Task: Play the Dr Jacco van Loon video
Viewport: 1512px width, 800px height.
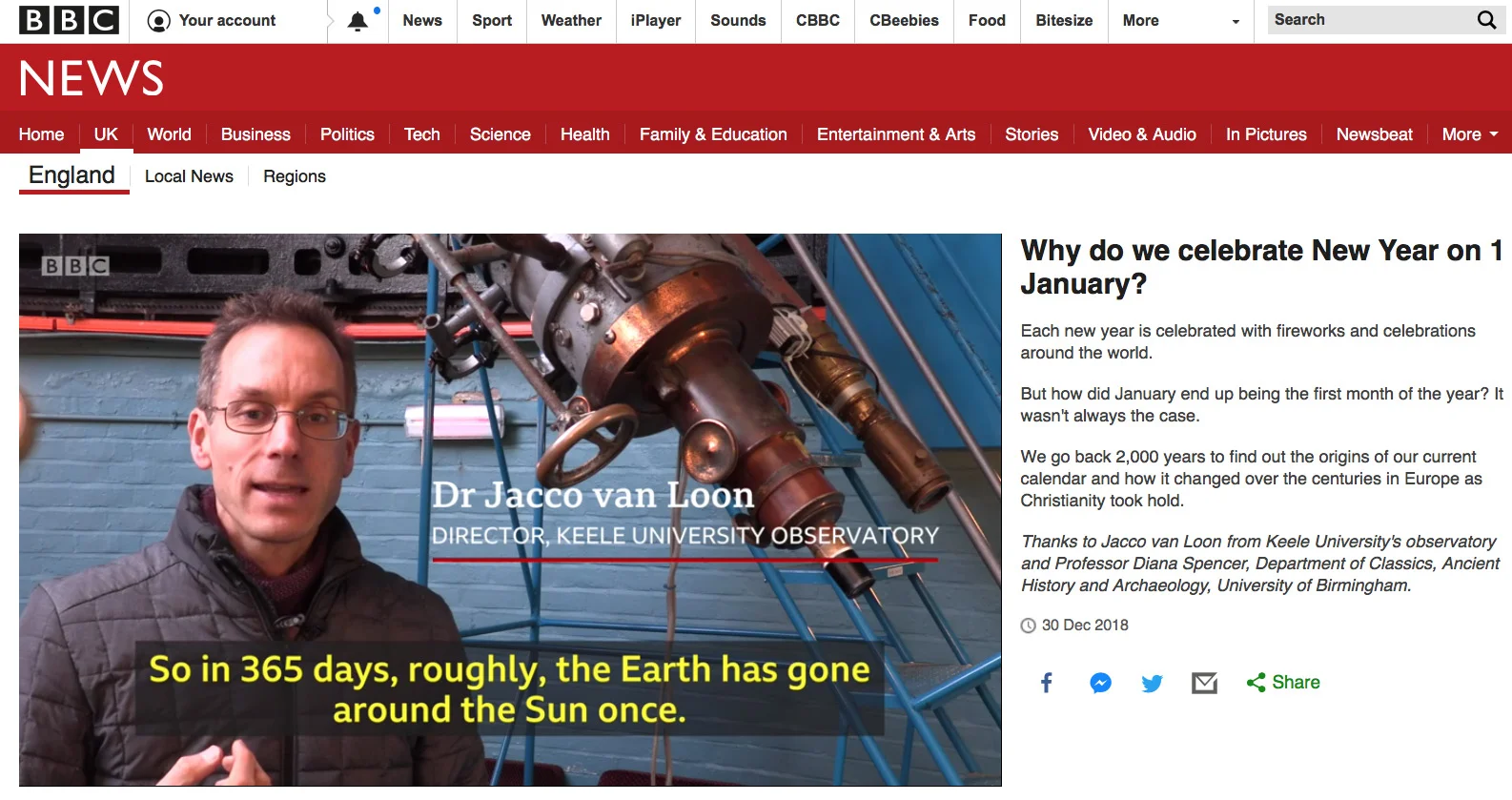Action: coord(510,509)
